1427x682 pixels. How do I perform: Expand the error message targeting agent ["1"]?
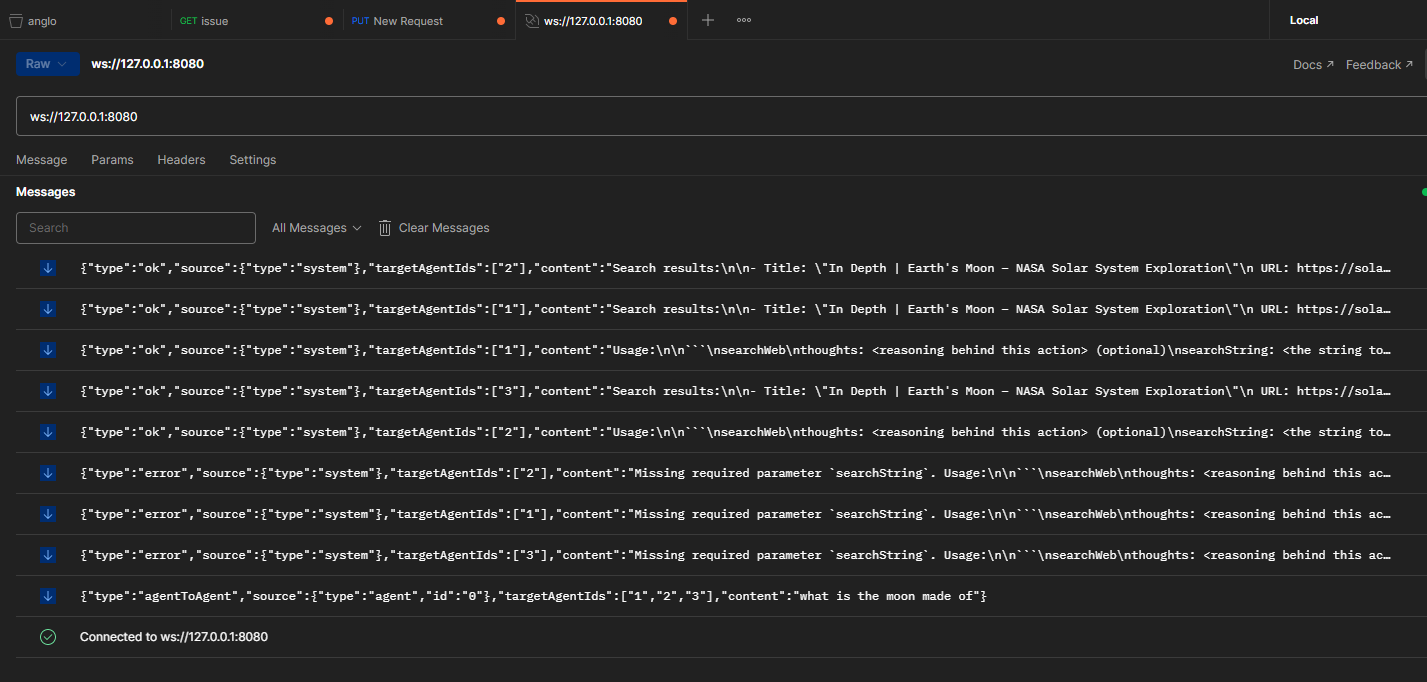pos(721,514)
